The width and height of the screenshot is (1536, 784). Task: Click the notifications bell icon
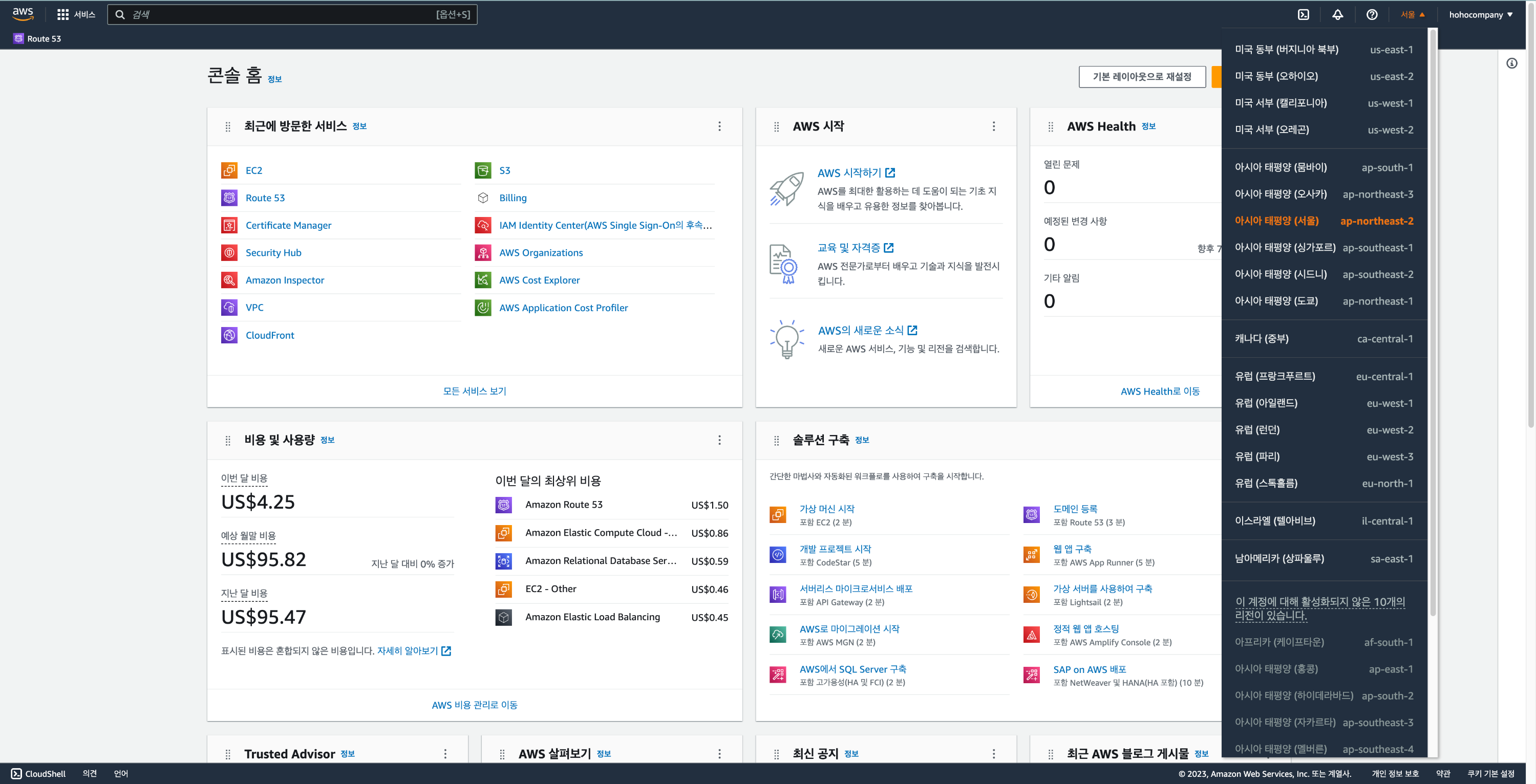(x=1337, y=15)
